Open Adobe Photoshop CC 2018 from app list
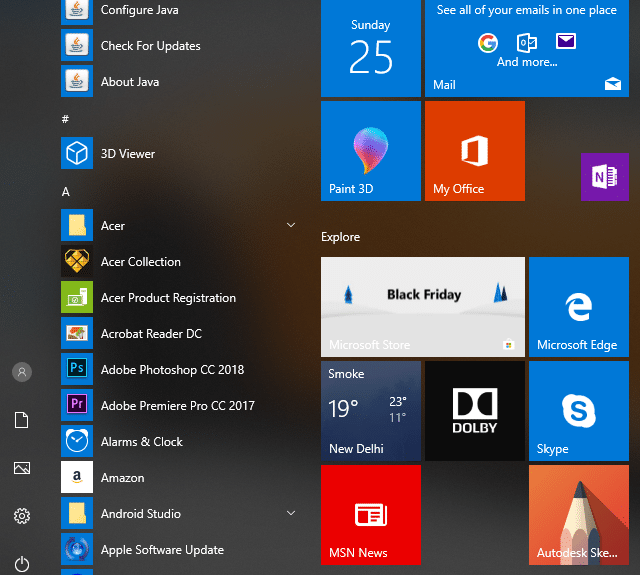The image size is (640, 575). click(171, 370)
